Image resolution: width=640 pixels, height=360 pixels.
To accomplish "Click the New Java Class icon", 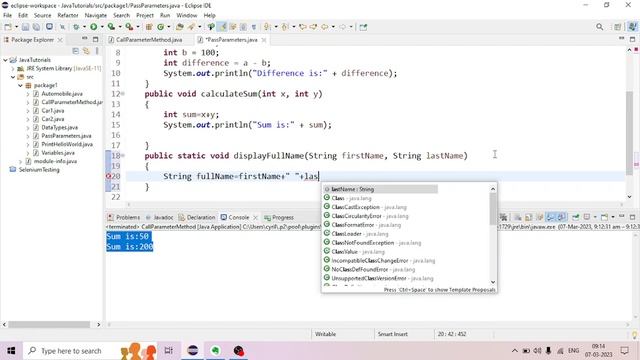I will coord(160,27).
